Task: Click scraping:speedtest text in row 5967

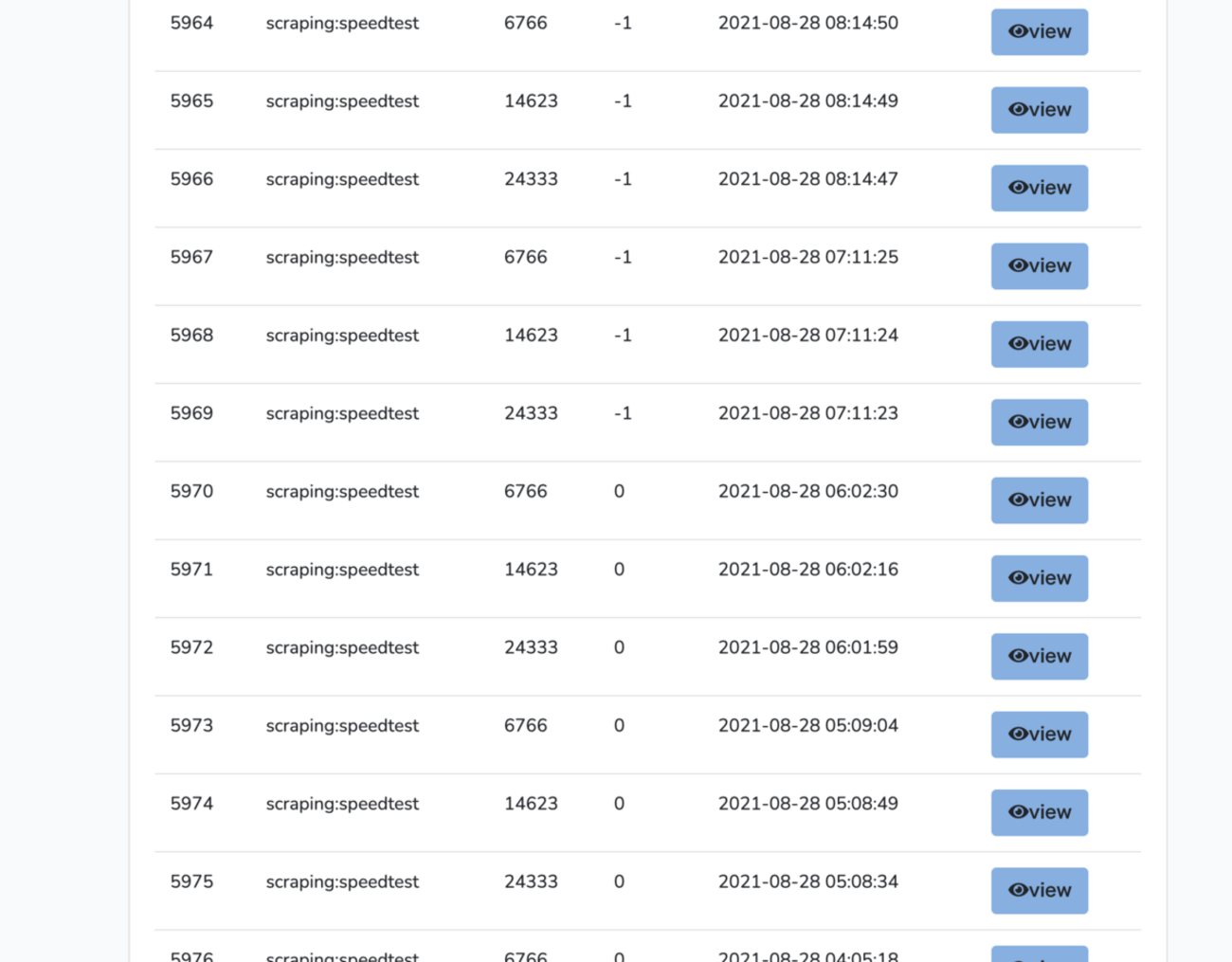Action: coord(342,258)
